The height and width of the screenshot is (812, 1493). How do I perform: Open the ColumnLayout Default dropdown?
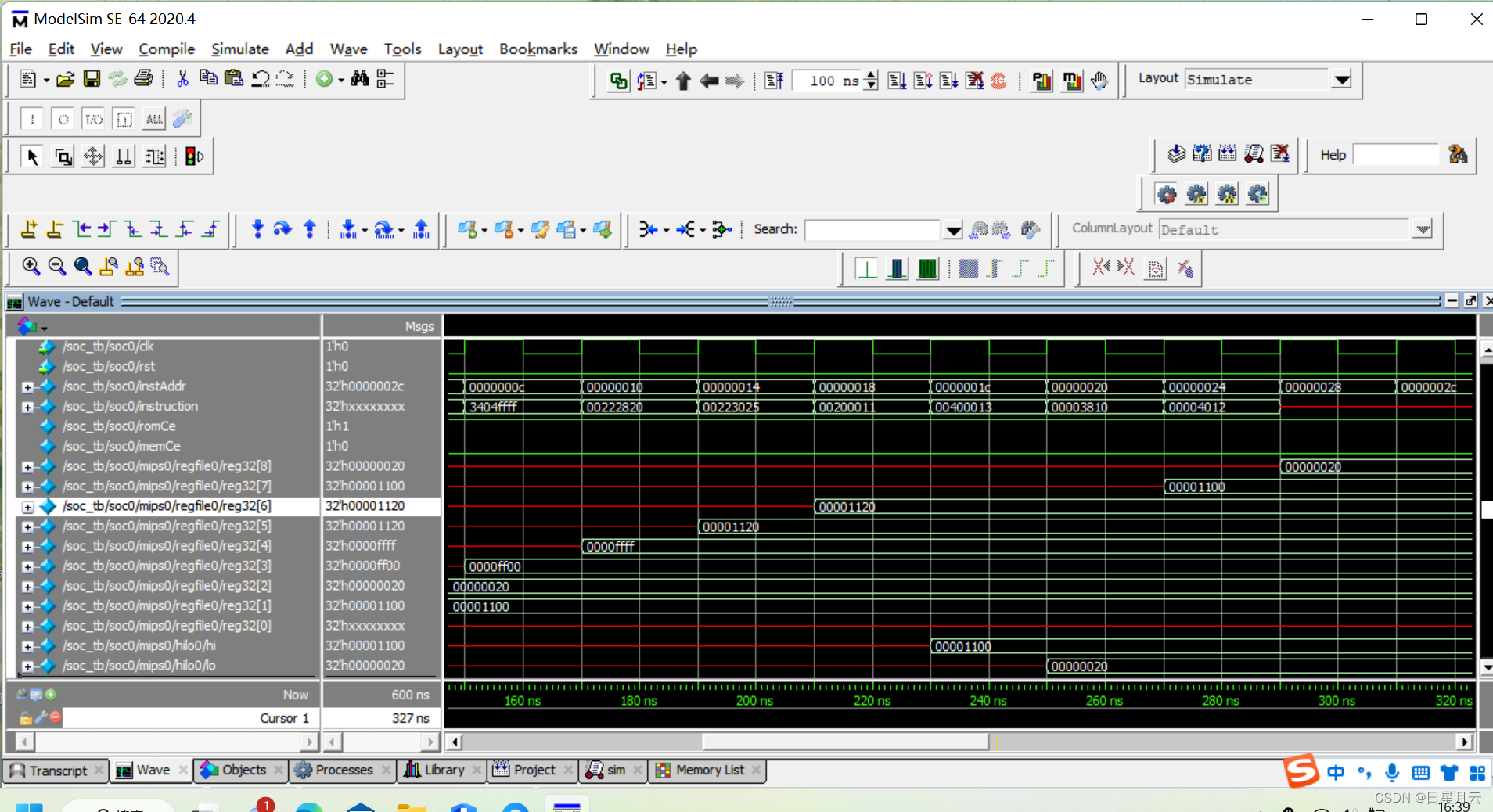tap(1423, 229)
